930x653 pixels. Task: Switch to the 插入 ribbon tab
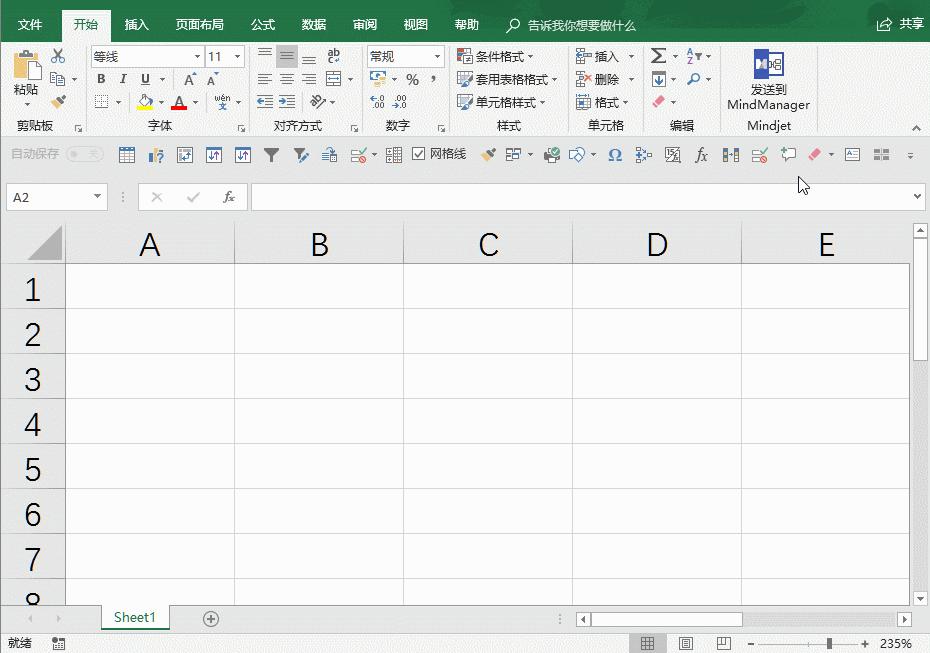pos(137,24)
